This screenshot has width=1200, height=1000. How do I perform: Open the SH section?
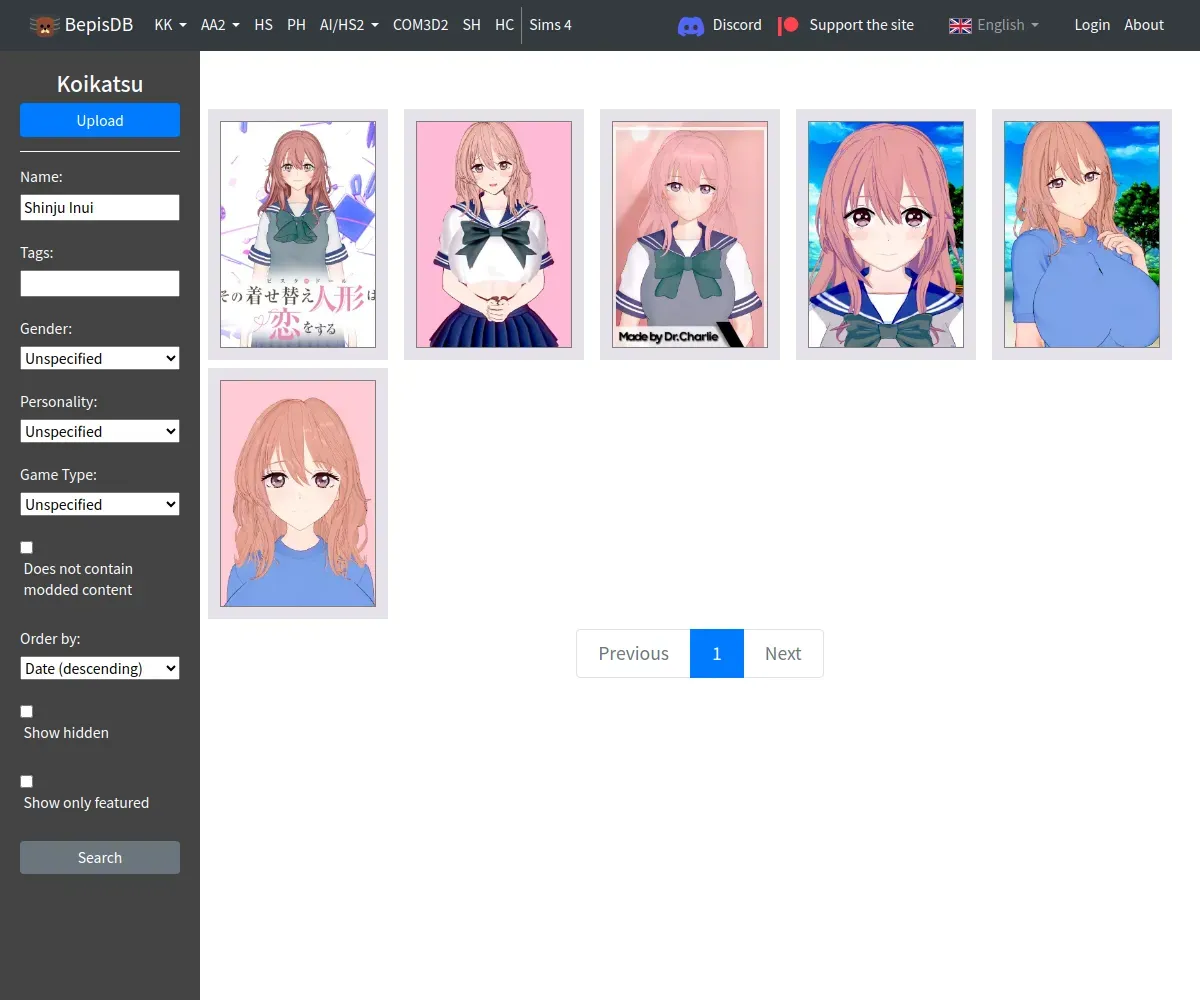[471, 25]
